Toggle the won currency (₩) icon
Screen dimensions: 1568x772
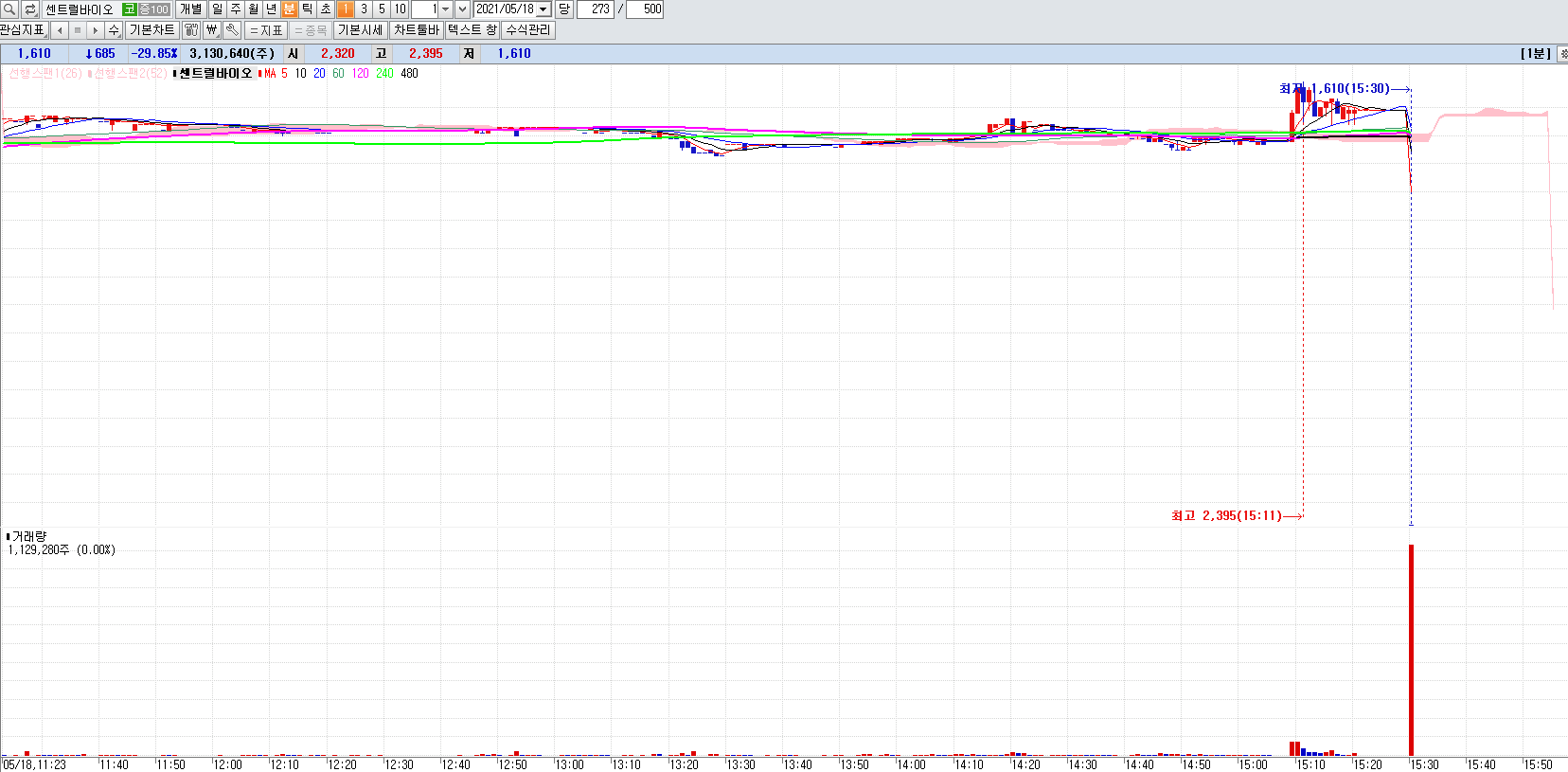coord(212,30)
